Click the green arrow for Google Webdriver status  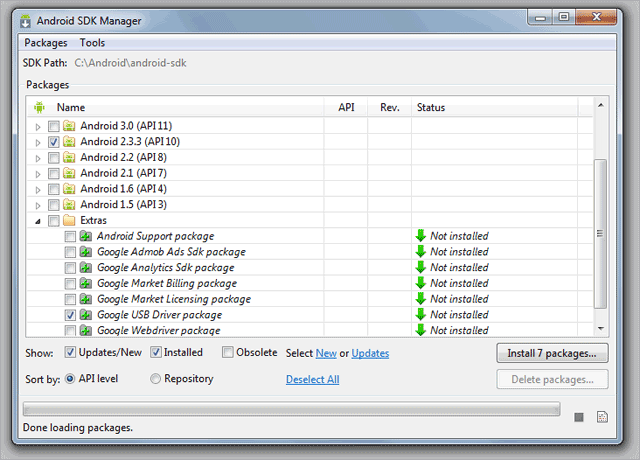click(x=420, y=330)
